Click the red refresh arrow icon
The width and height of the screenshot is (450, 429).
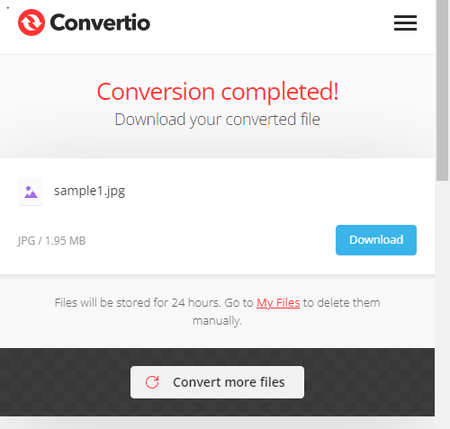pyautogui.click(x=152, y=382)
